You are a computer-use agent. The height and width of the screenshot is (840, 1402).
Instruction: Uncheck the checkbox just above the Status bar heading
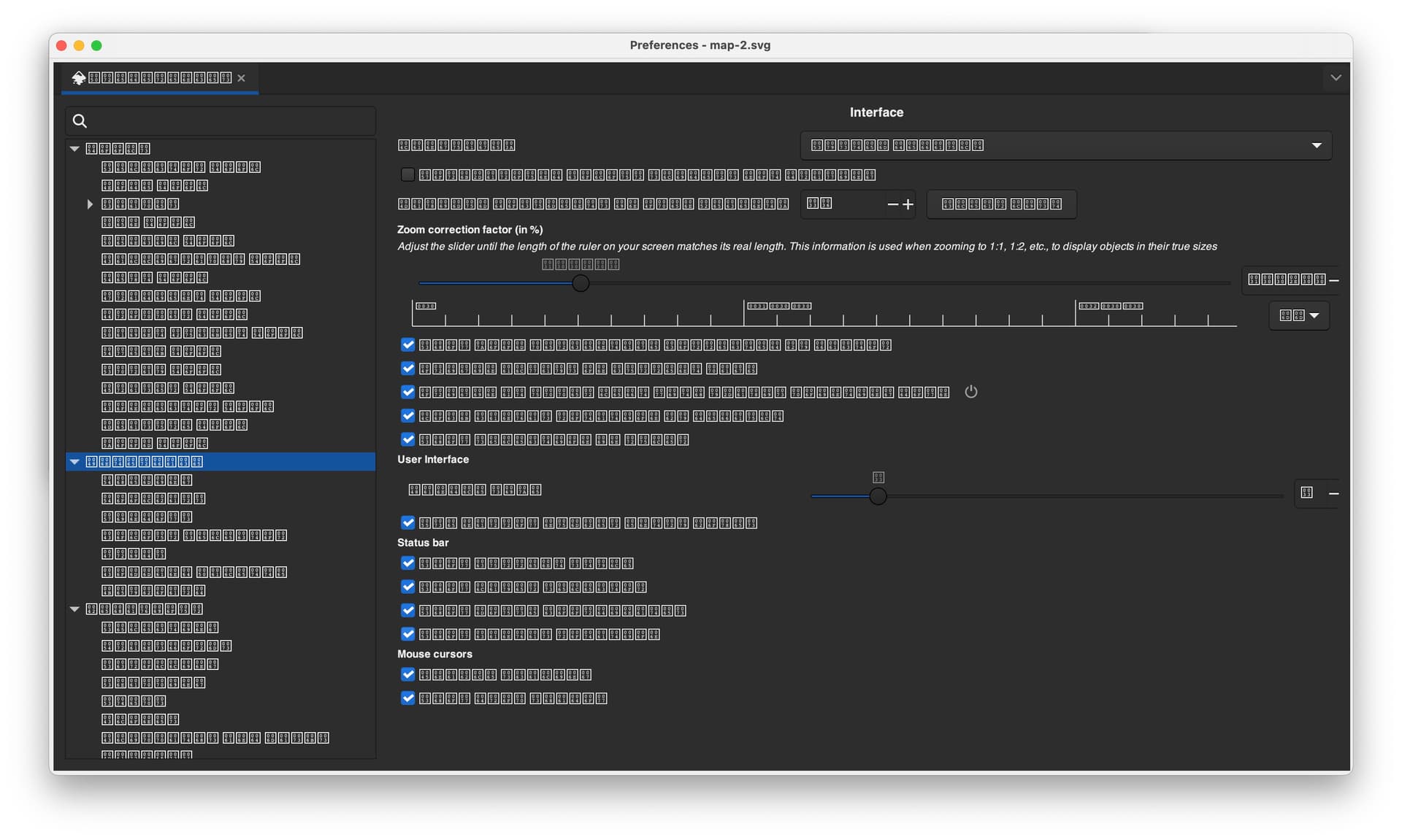pyautogui.click(x=407, y=523)
